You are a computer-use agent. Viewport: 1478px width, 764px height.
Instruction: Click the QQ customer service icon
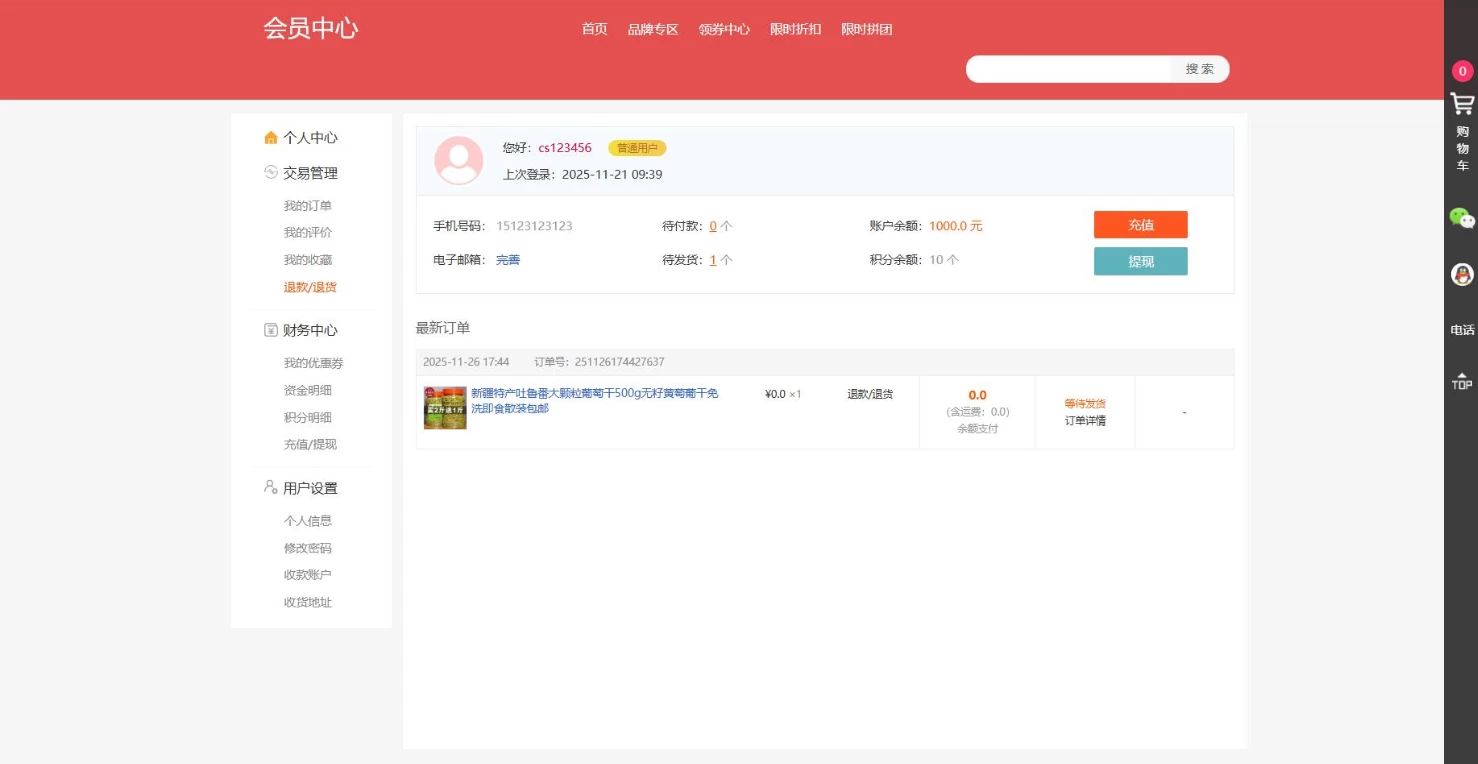coord(1461,274)
